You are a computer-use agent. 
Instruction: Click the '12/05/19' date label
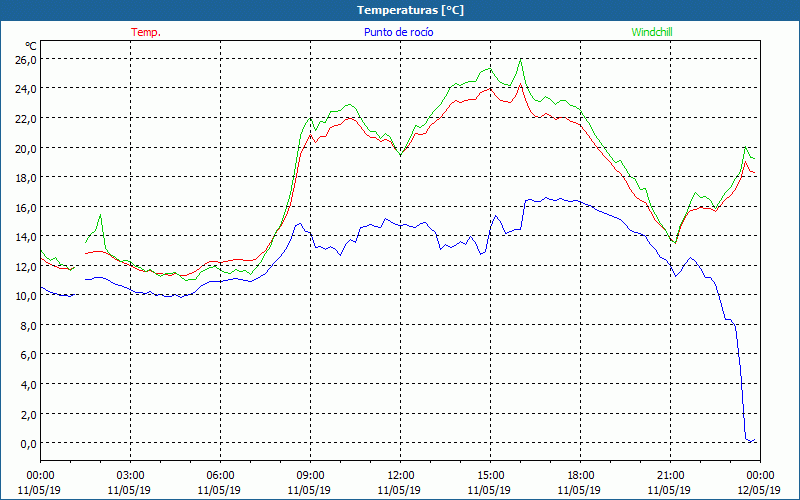click(759, 490)
